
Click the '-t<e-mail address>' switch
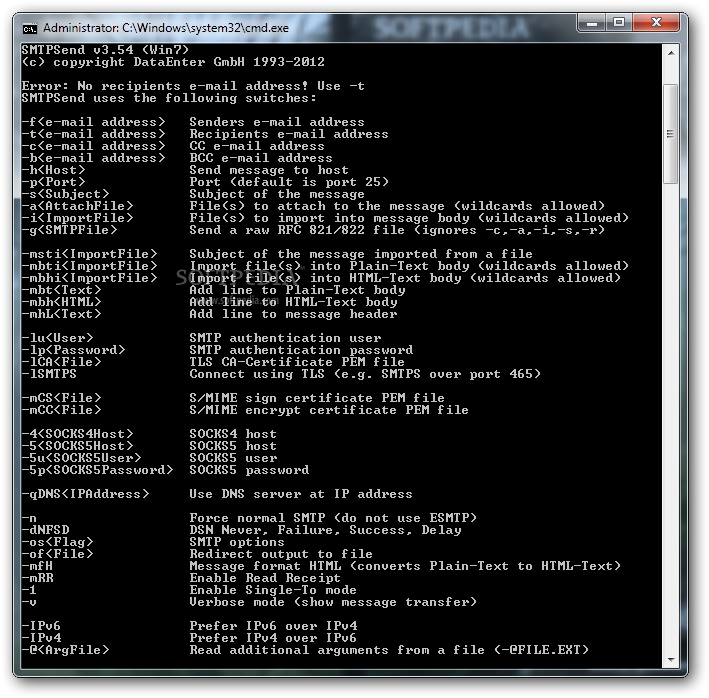pos(94,134)
